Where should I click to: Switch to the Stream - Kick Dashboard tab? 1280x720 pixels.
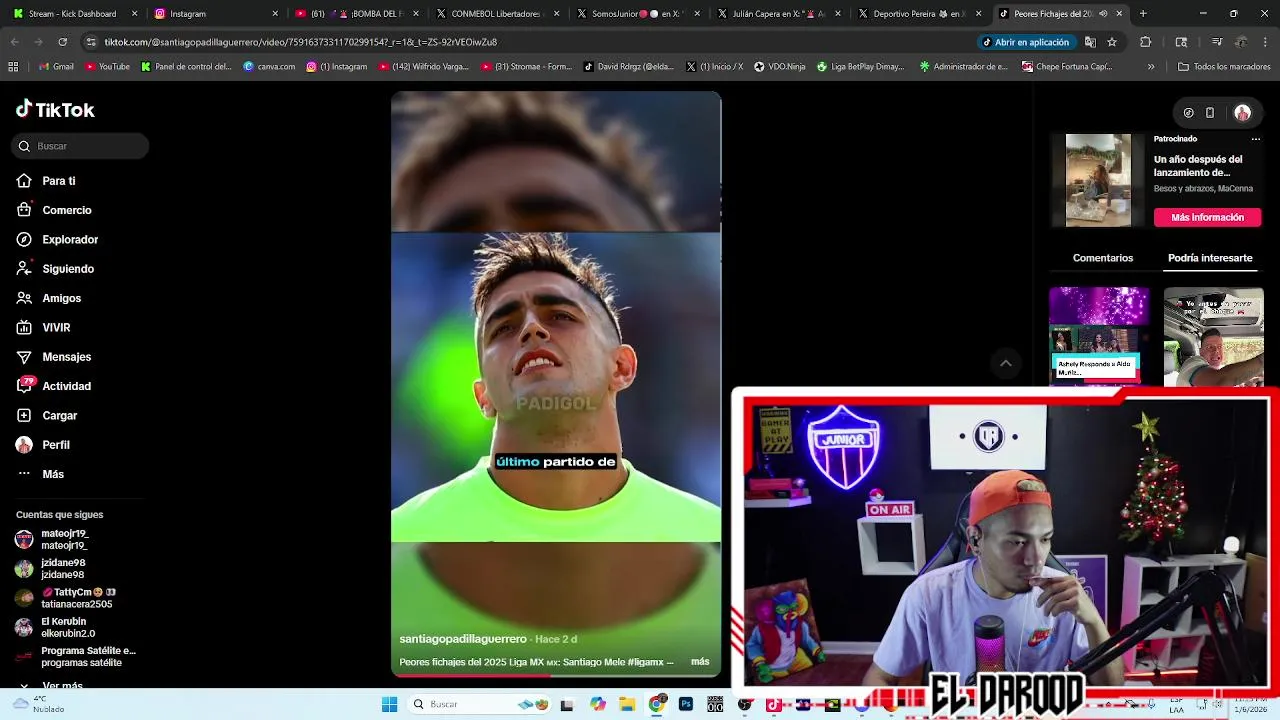coord(74,14)
